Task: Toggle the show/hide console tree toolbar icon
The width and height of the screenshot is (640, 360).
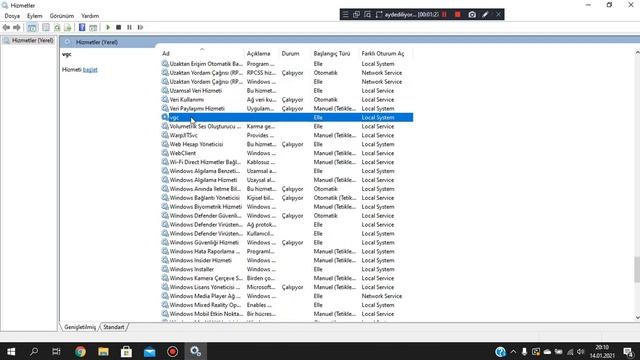Action: [x=32, y=27]
